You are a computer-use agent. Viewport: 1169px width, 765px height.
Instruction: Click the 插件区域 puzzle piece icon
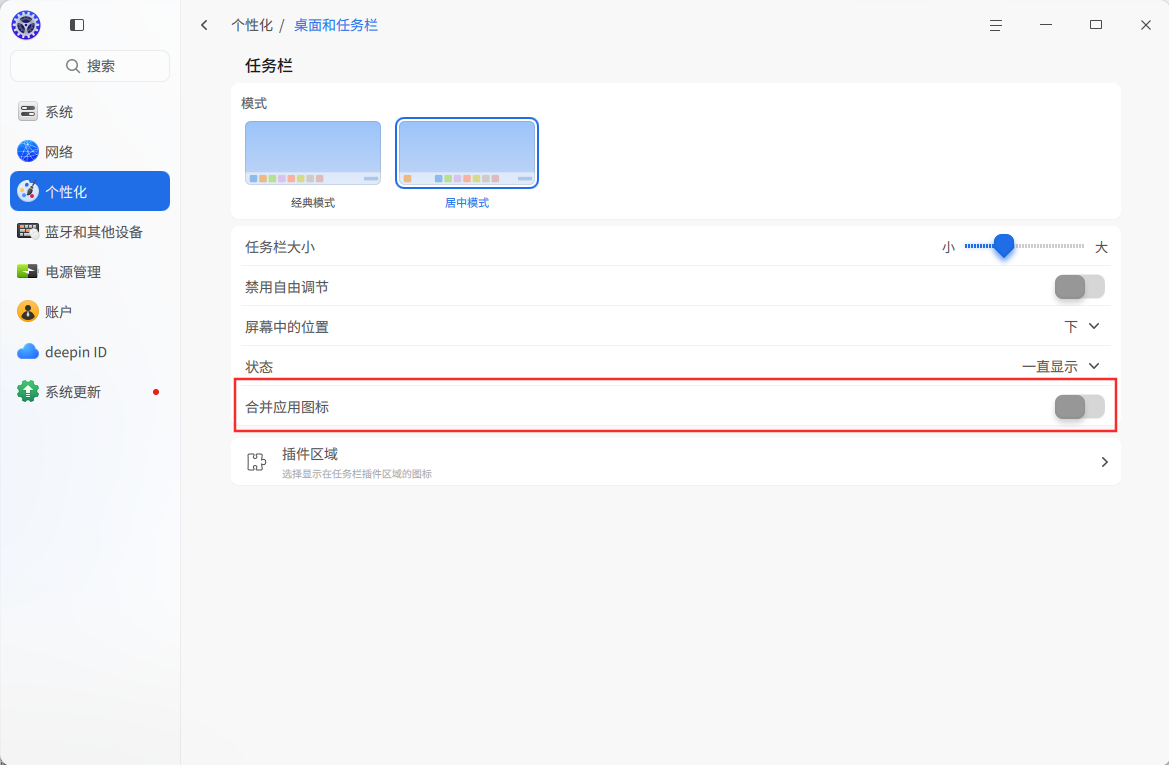coord(256,462)
